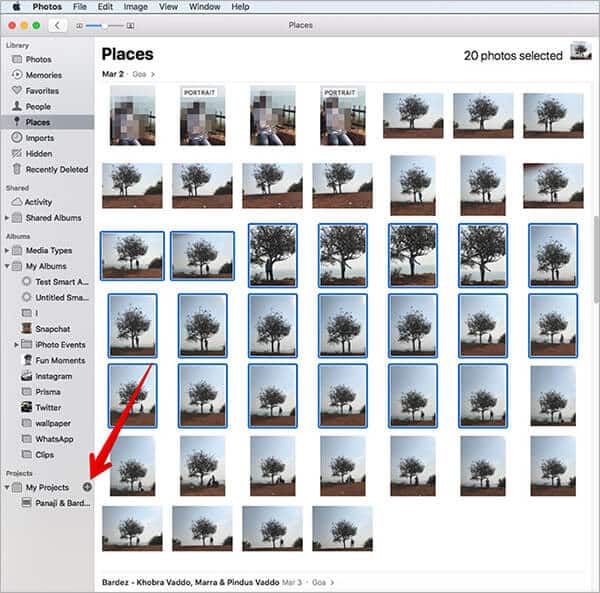
Task: Open the Help menu
Action: 240,7
